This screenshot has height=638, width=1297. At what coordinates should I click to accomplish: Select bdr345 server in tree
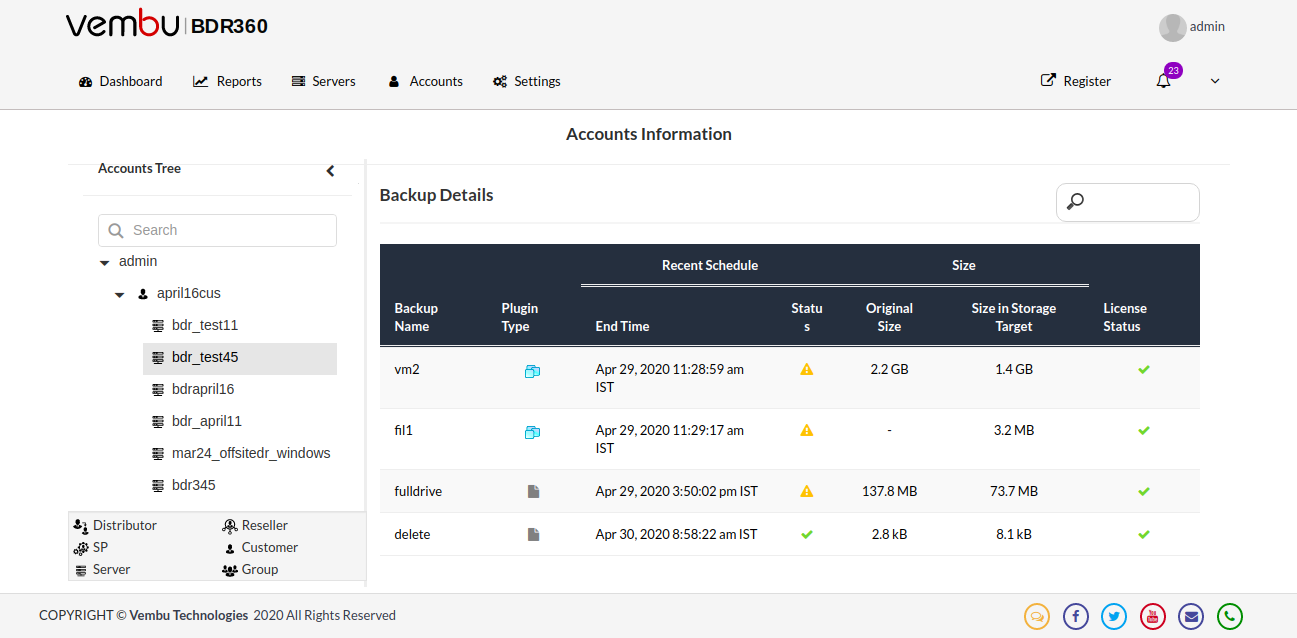[194, 485]
